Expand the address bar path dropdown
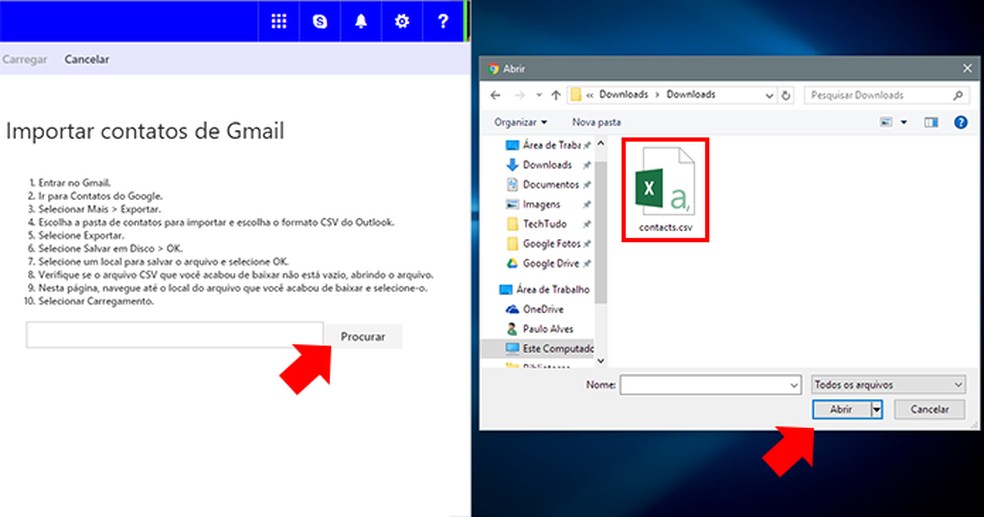The height and width of the screenshot is (517, 984). (769, 95)
